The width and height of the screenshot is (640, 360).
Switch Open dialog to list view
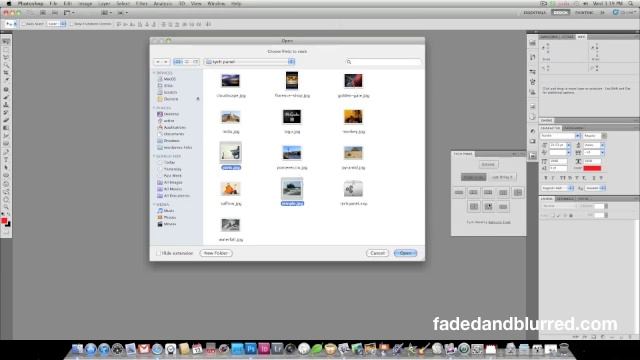[187, 62]
